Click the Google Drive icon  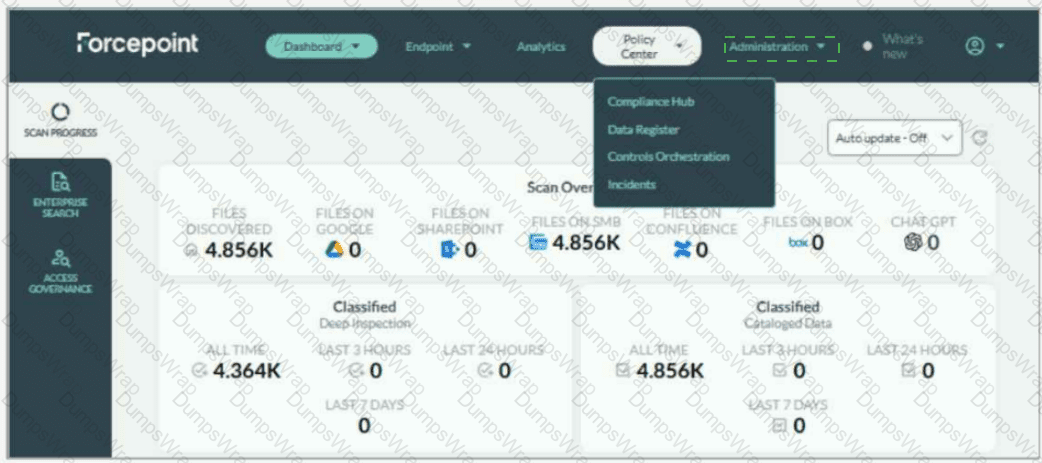pos(334,250)
